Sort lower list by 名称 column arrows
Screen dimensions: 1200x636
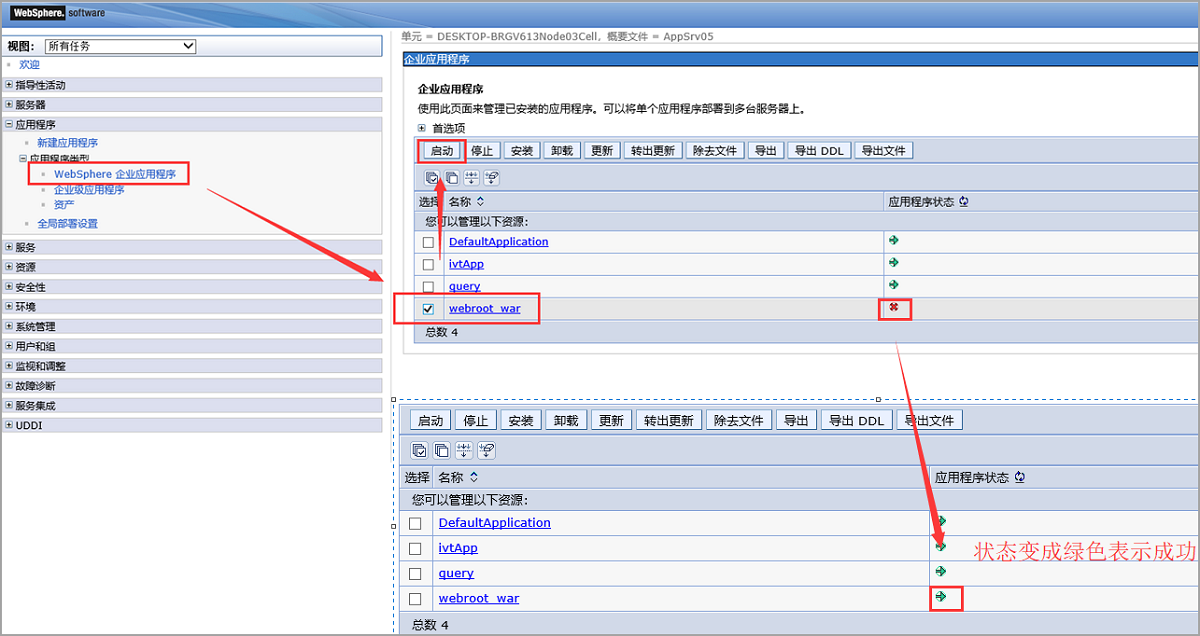(x=474, y=478)
